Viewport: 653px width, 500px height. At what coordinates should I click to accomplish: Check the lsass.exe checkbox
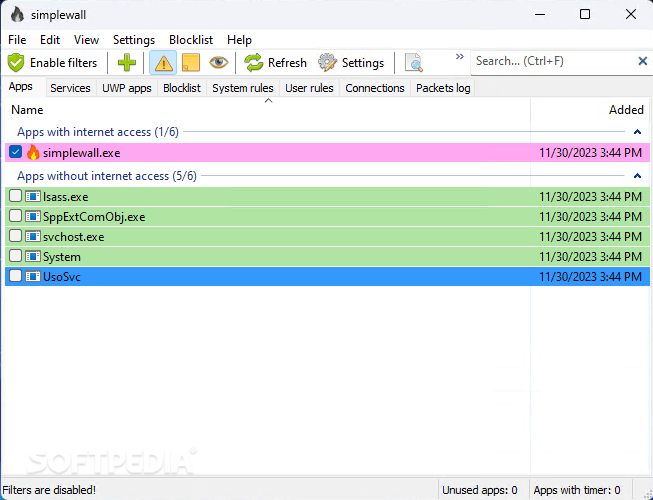point(15,196)
